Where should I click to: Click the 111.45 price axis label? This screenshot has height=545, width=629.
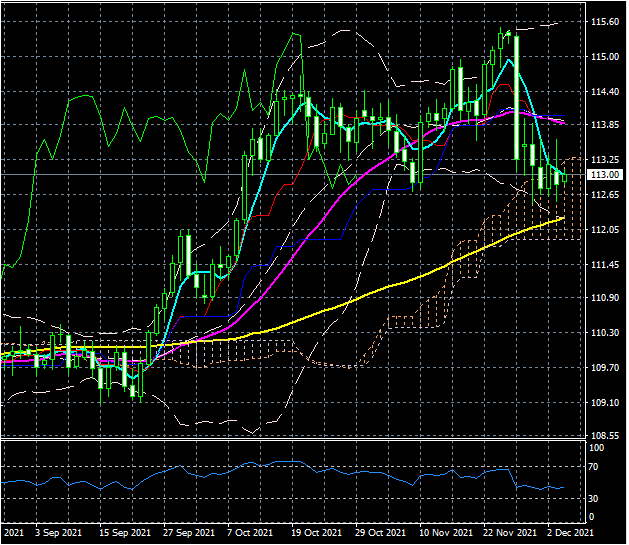[x=605, y=264]
